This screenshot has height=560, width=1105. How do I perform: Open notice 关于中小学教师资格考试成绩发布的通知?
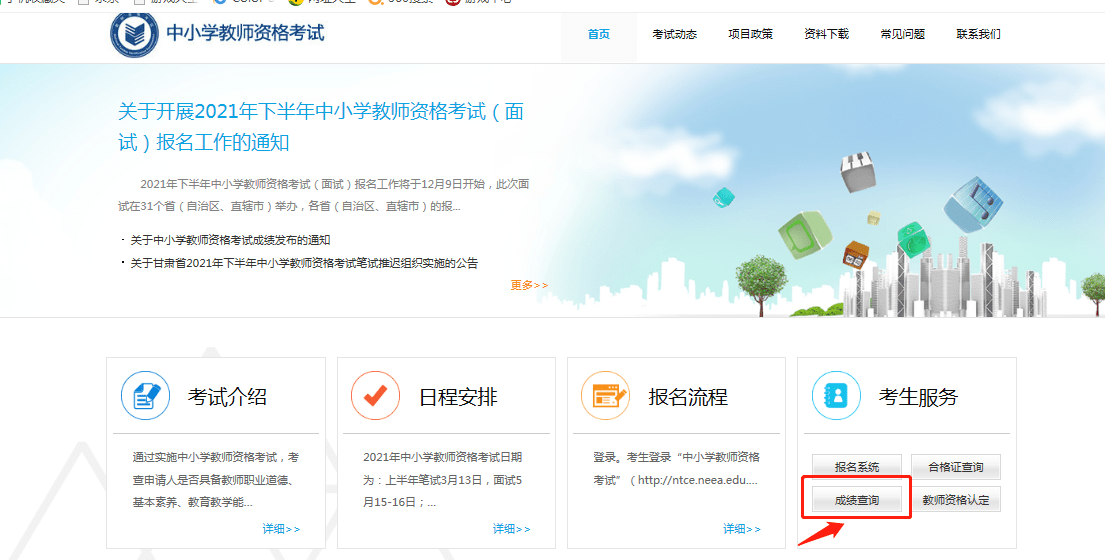click(x=230, y=240)
